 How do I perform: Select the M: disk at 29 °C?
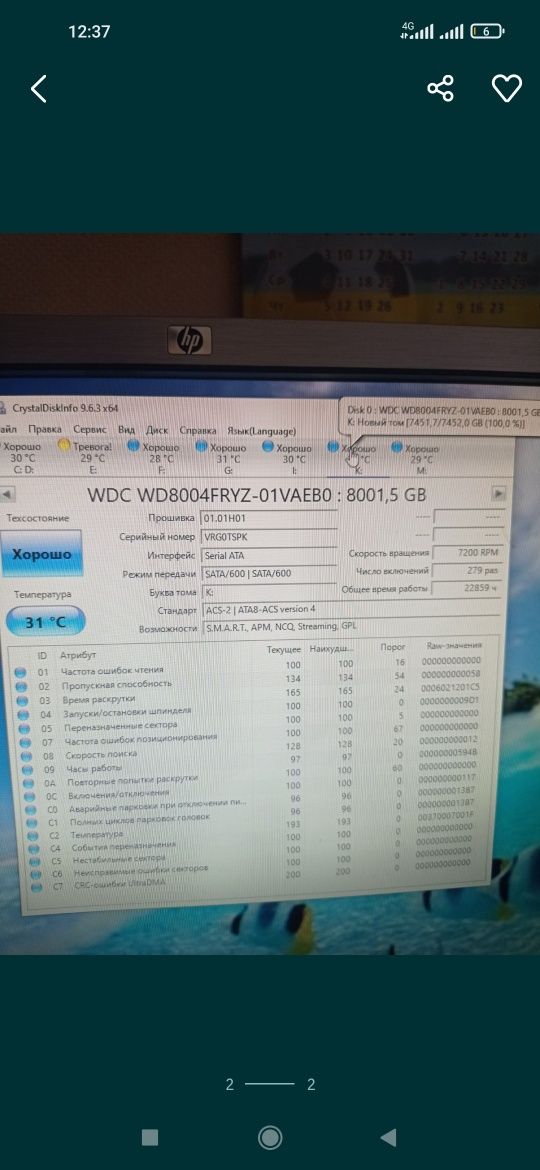(417, 458)
